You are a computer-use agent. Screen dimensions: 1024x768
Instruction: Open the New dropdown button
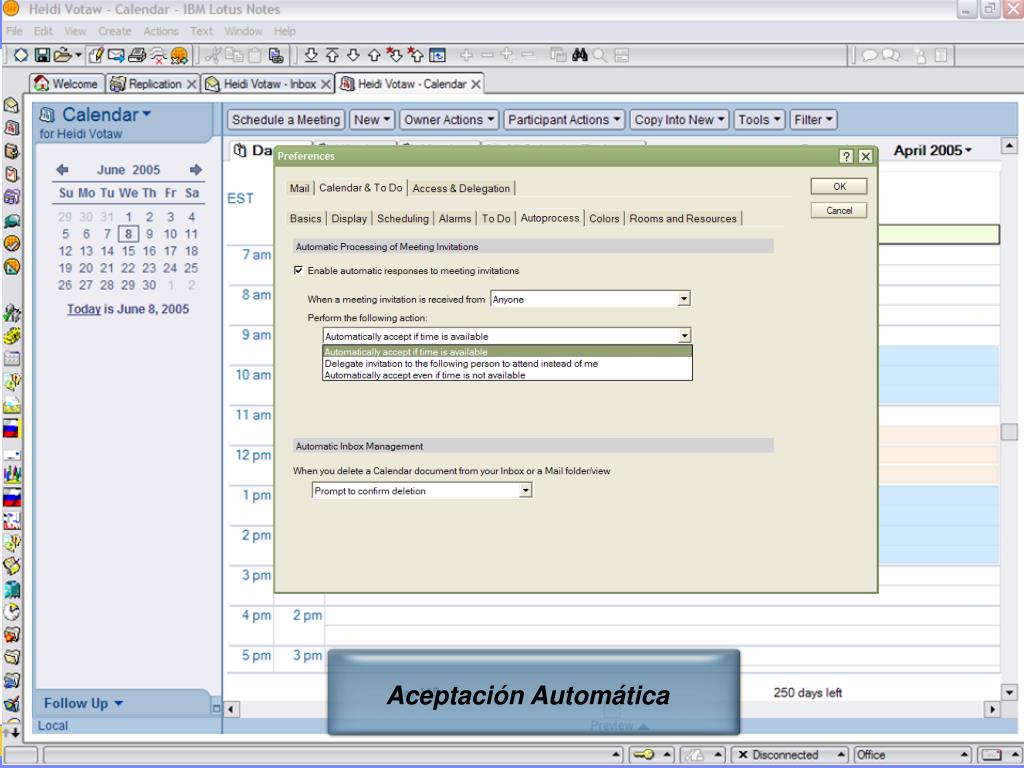[x=372, y=120]
